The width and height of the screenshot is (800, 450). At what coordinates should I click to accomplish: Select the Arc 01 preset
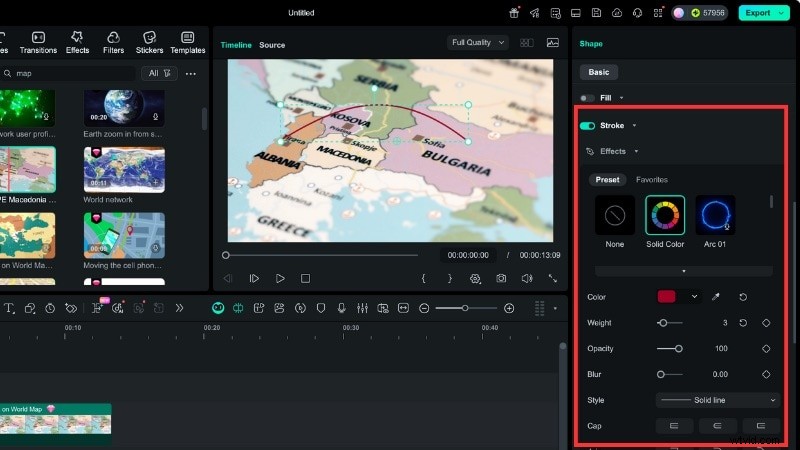pos(715,215)
